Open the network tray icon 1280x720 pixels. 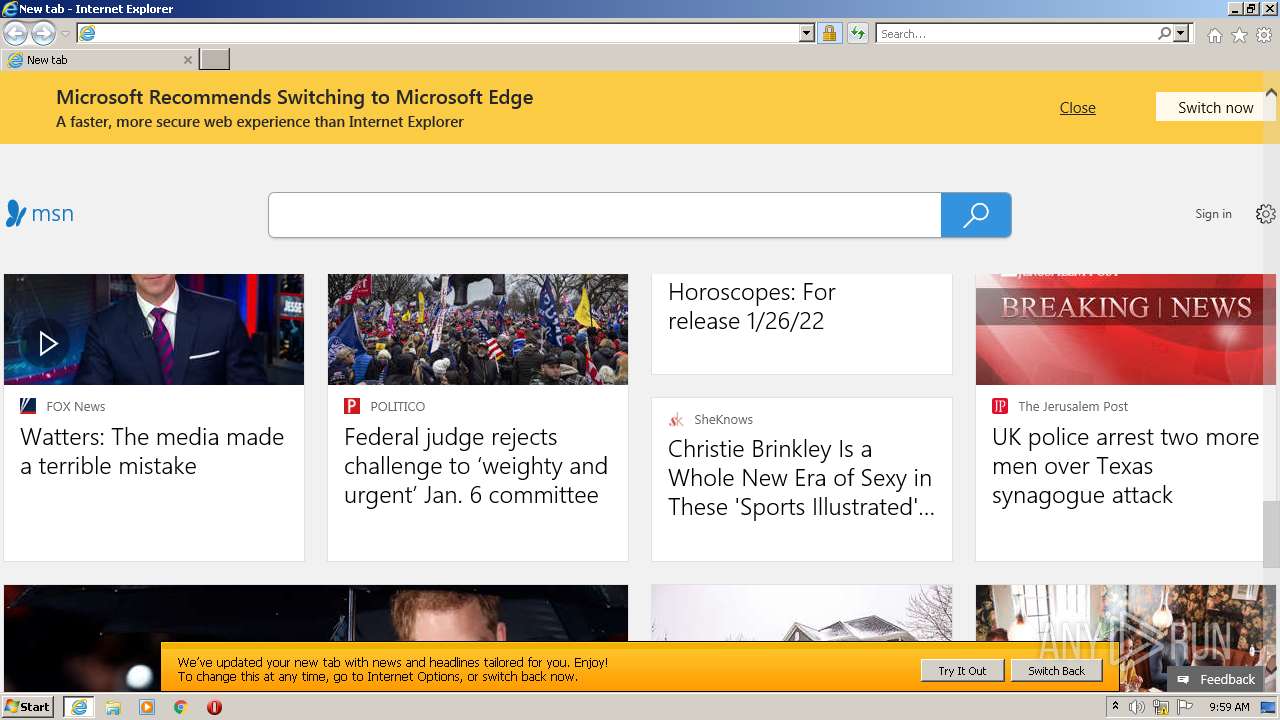point(1161,707)
